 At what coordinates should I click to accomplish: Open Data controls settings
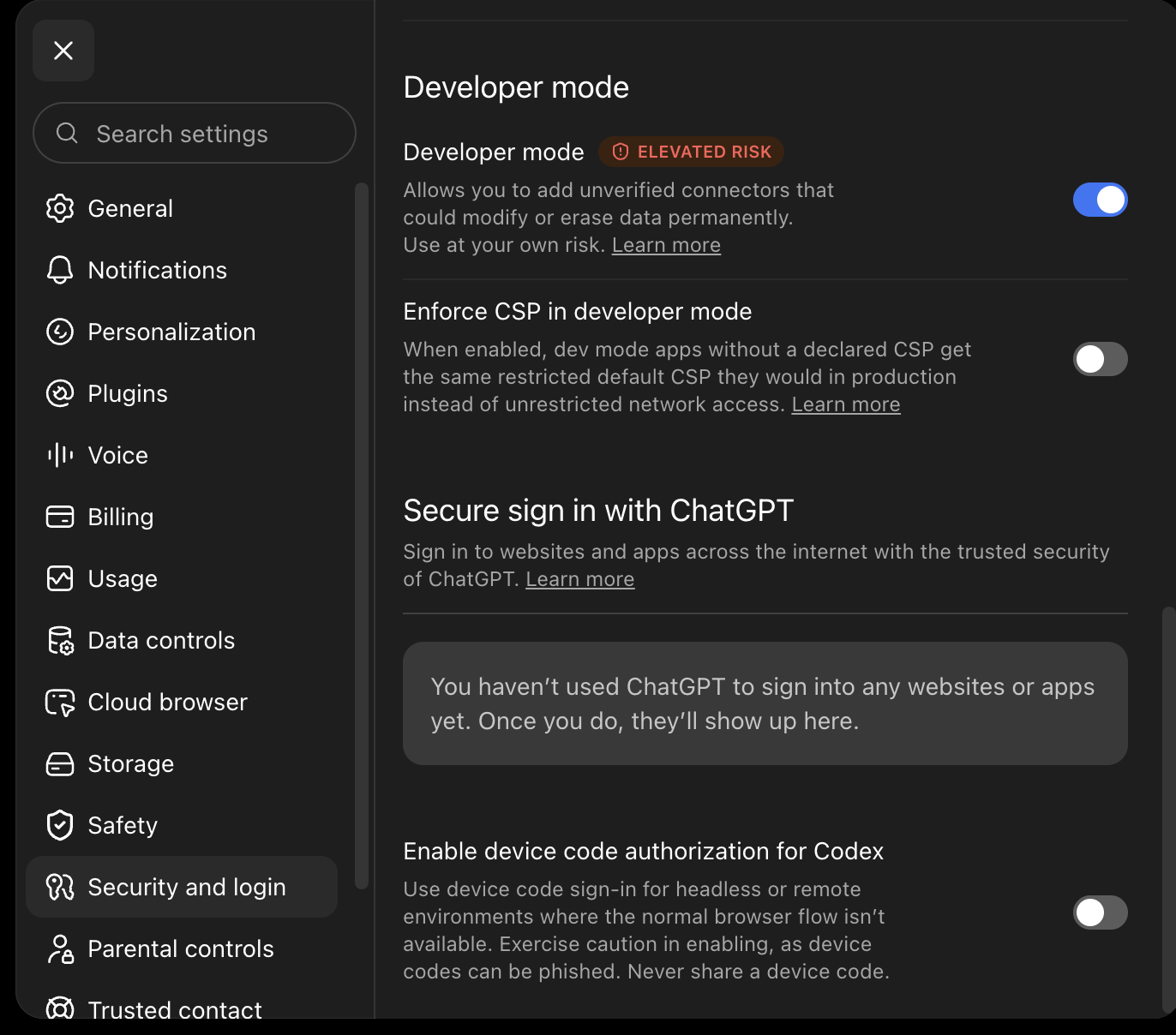182,640
